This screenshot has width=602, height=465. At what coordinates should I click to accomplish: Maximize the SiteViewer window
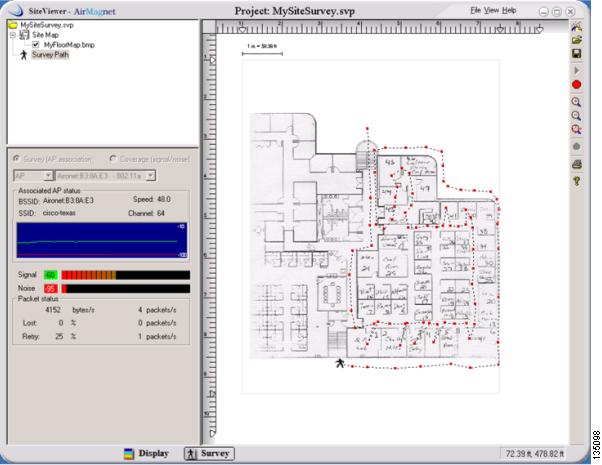click(557, 12)
